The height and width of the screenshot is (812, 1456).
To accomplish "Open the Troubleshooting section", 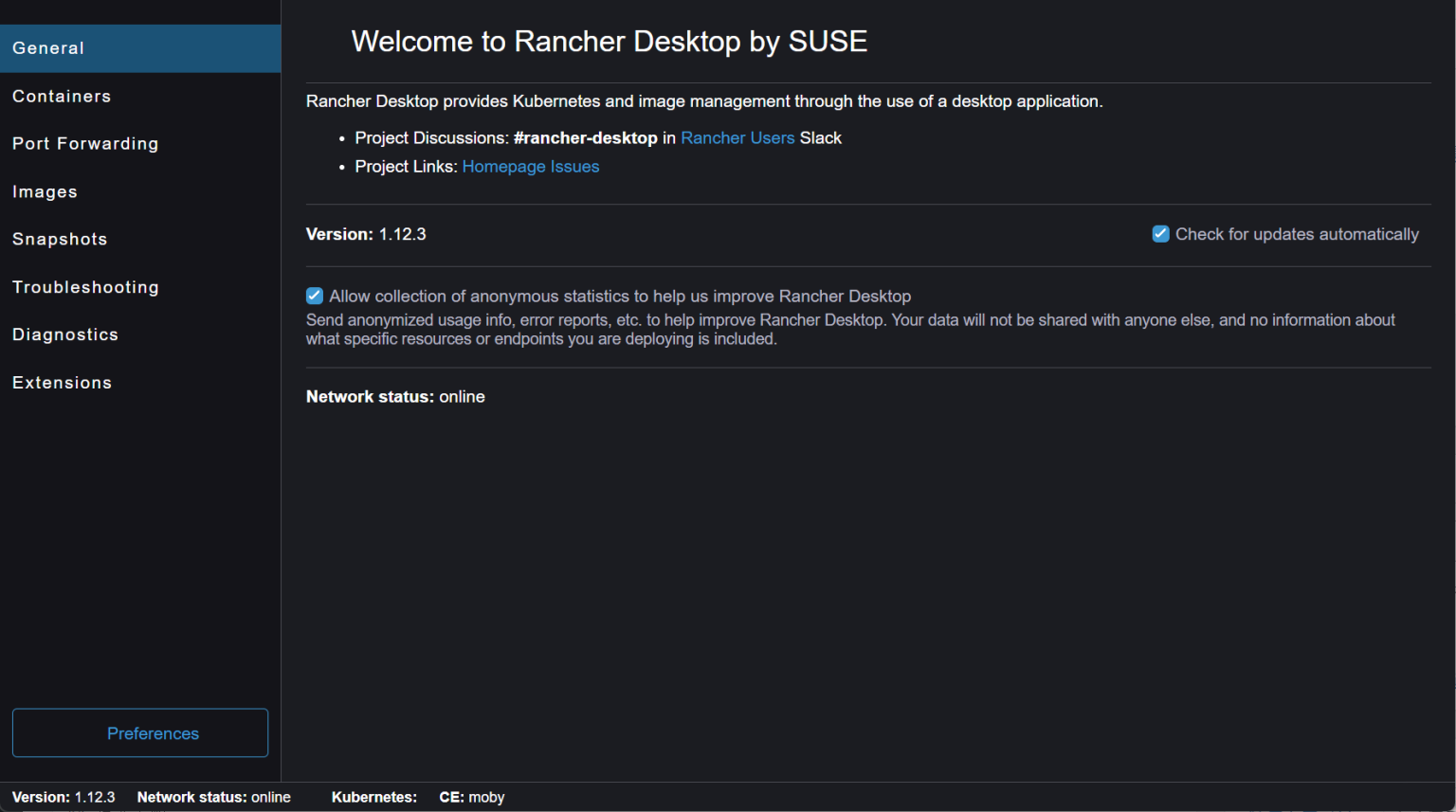I will (x=85, y=286).
